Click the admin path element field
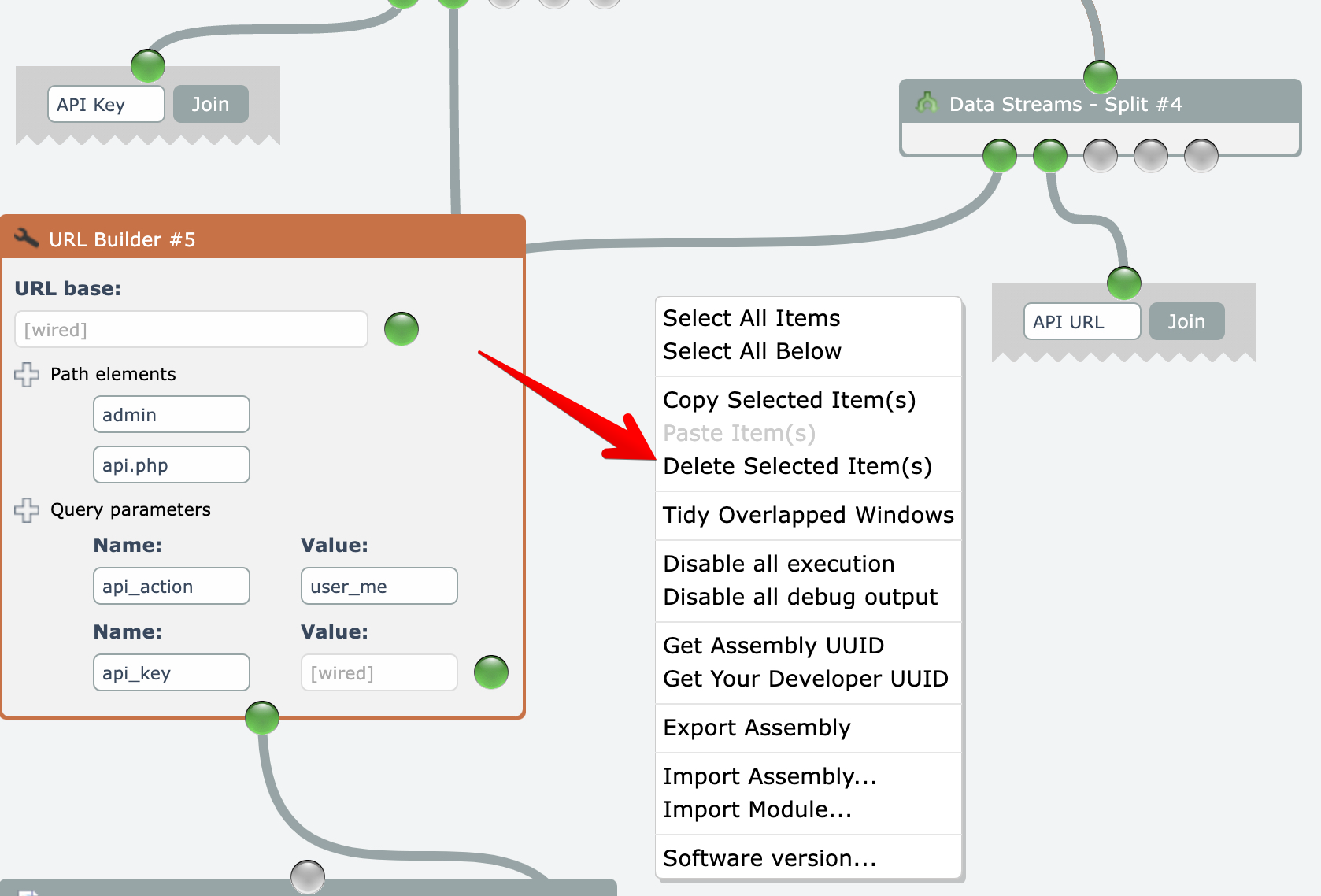 point(172,415)
